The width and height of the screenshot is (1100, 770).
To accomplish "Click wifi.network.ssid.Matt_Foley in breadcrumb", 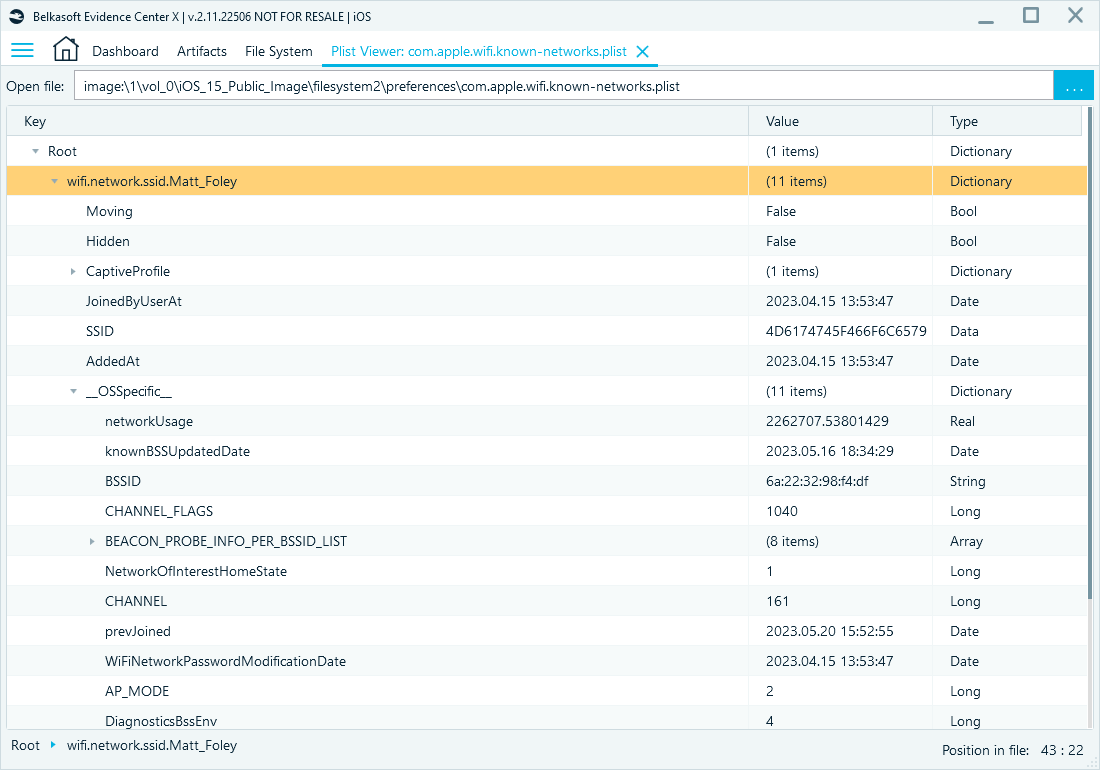I will [152, 745].
